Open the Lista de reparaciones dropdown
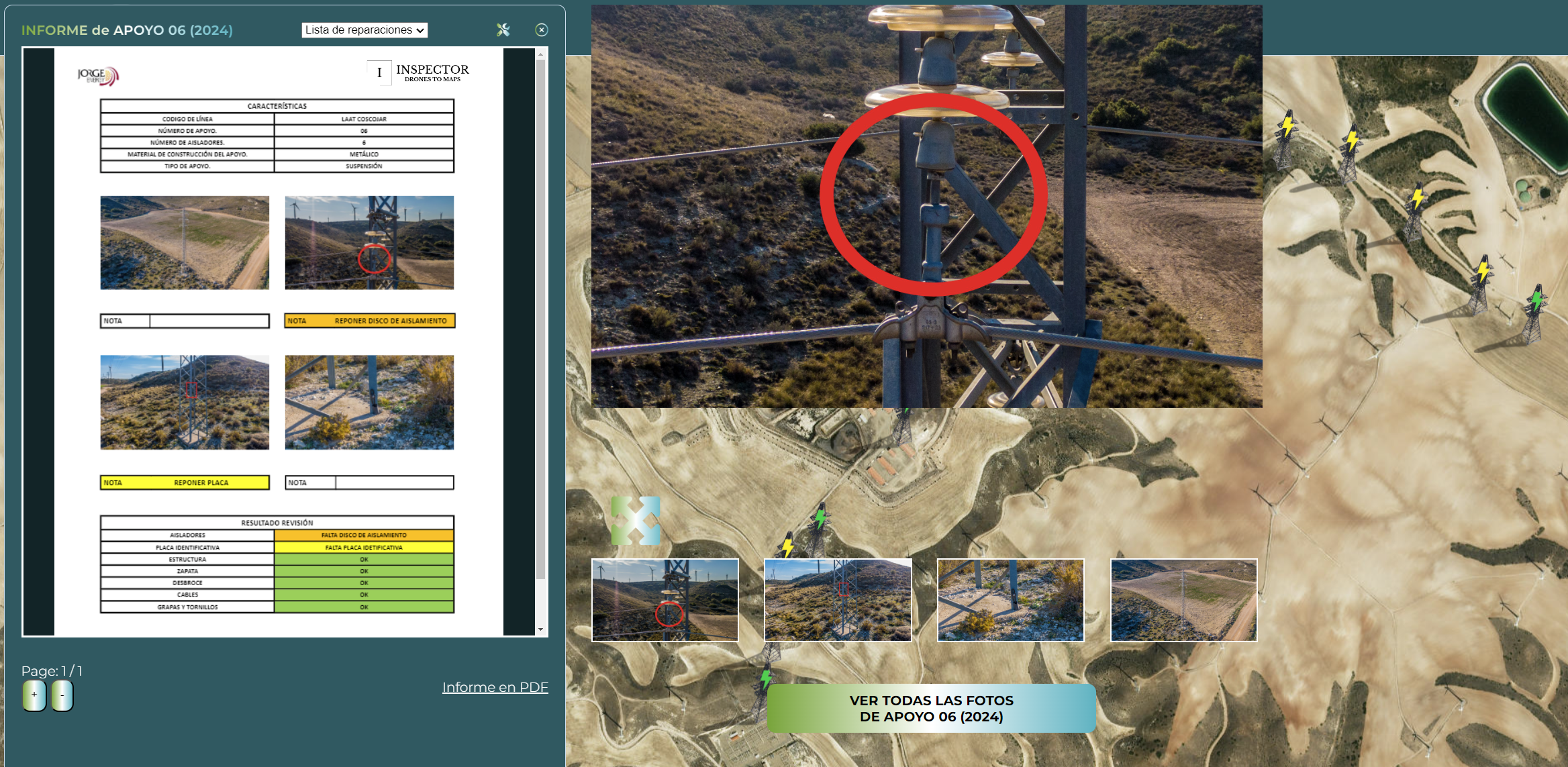Screen dimensions: 1568x767 click(364, 30)
